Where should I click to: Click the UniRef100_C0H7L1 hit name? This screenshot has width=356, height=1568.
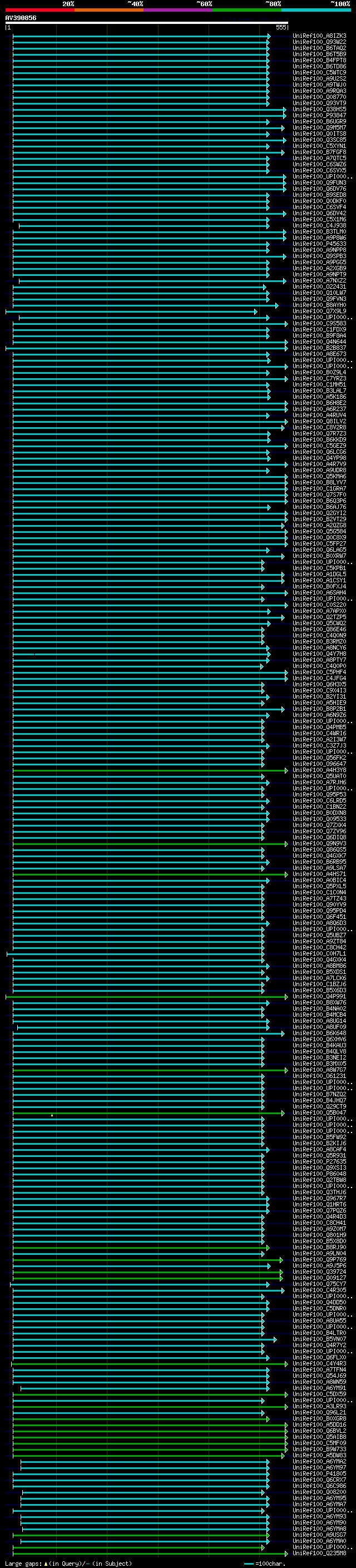tap(319, 953)
